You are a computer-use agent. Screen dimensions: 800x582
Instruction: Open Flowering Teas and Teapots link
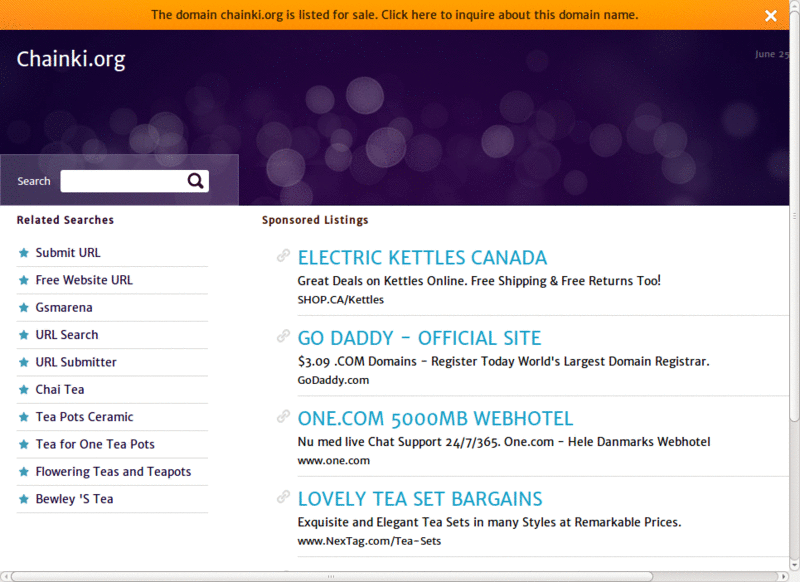click(x=113, y=472)
